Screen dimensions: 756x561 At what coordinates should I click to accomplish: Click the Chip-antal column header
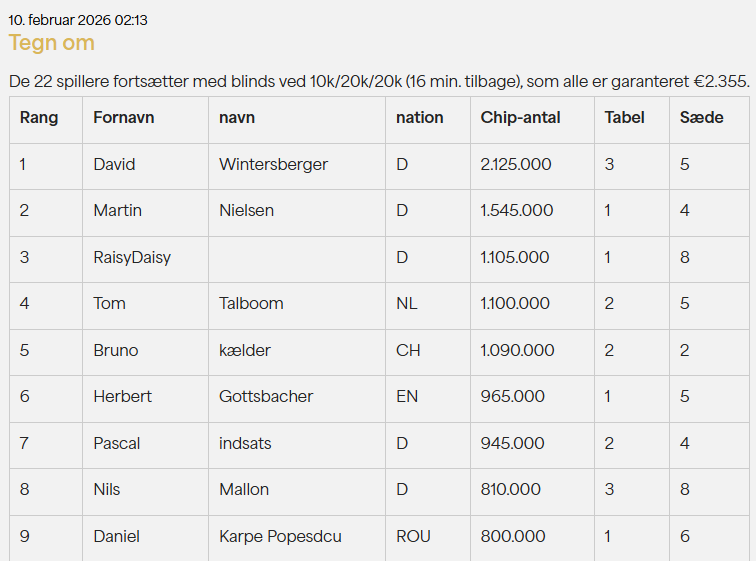point(520,118)
